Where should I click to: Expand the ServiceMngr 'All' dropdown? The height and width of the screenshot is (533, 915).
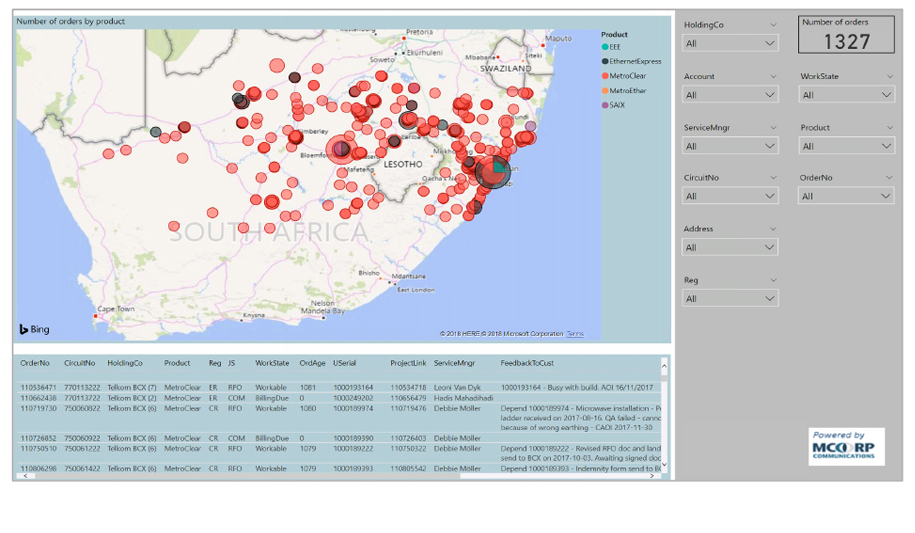(x=730, y=146)
